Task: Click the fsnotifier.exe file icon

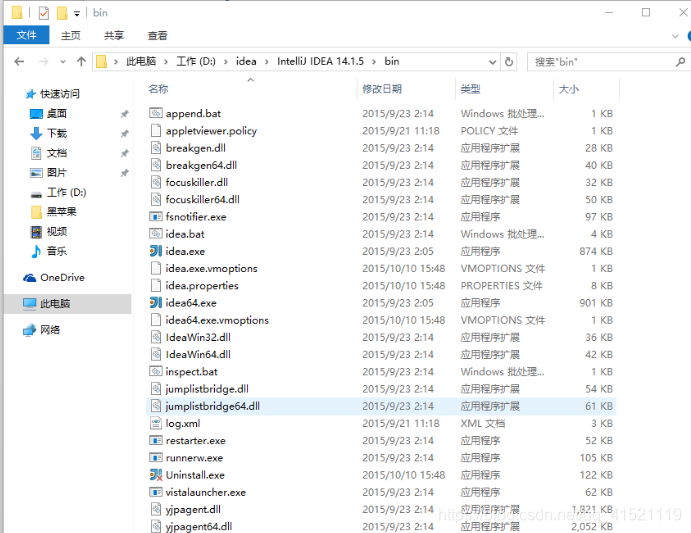Action: (x=156, y=216)
